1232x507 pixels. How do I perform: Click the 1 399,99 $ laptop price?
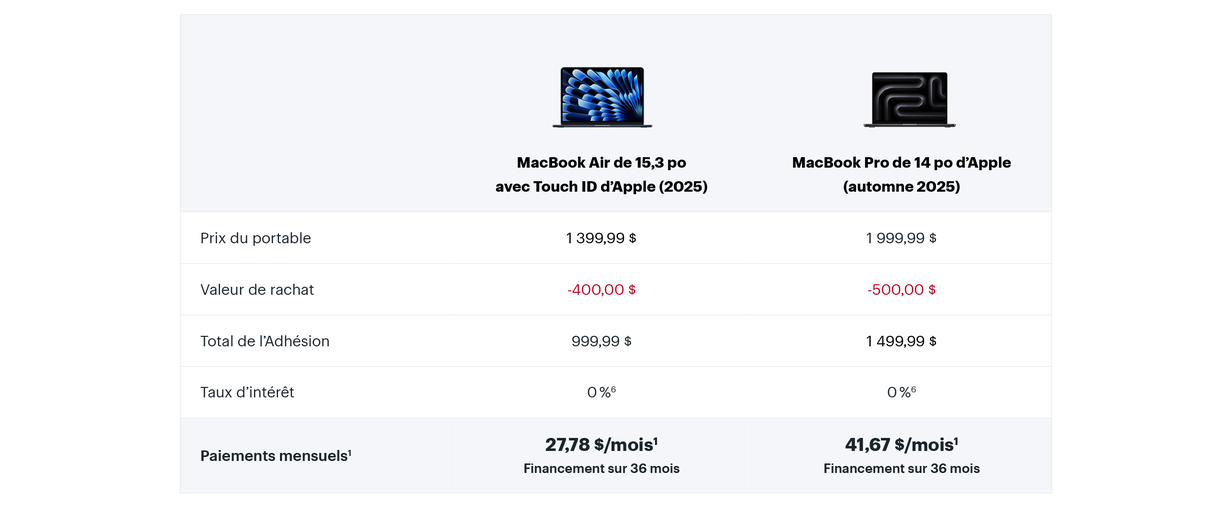pyautogui.click(x=601, y=238)
